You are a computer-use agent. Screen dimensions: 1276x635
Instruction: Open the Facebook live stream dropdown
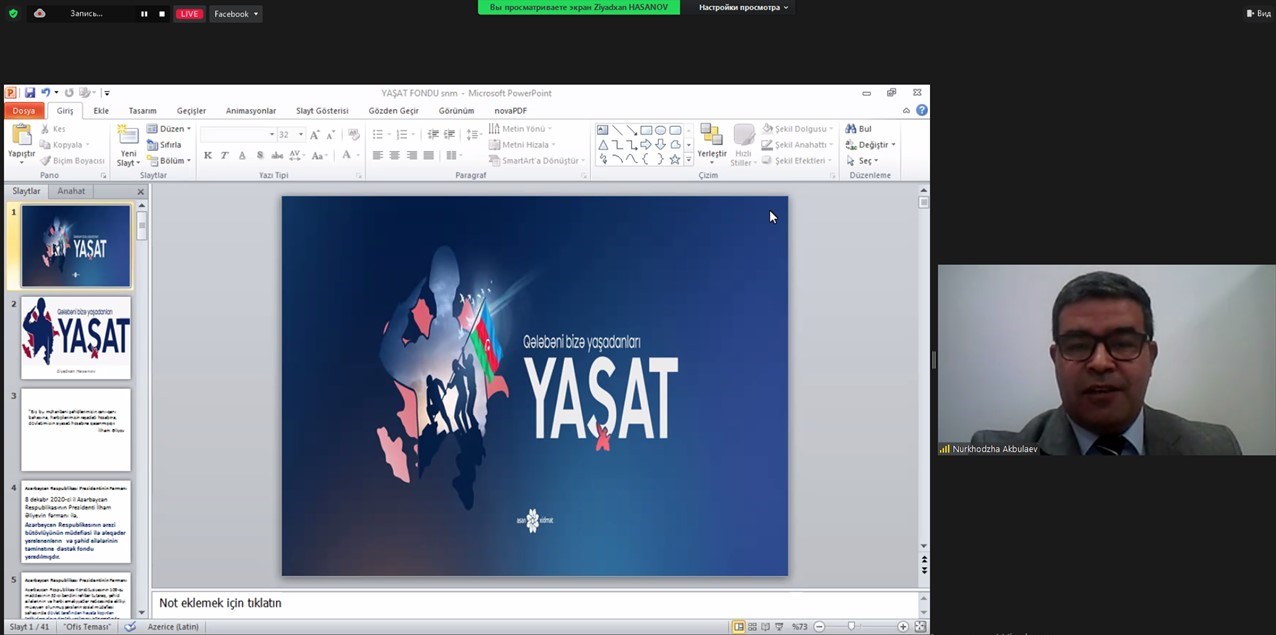point(236,14)
